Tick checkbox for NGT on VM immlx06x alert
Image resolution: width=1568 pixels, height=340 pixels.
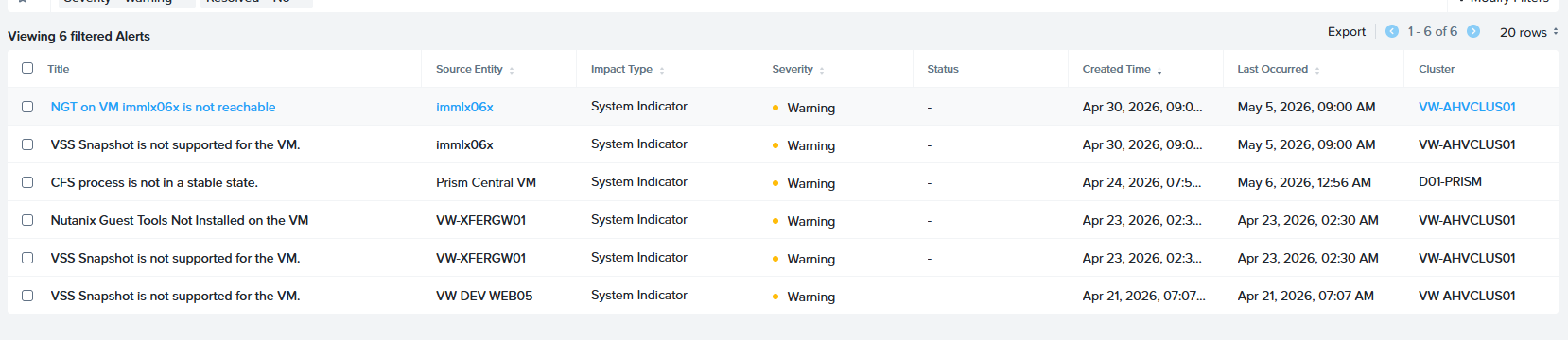tap(27, 107)
